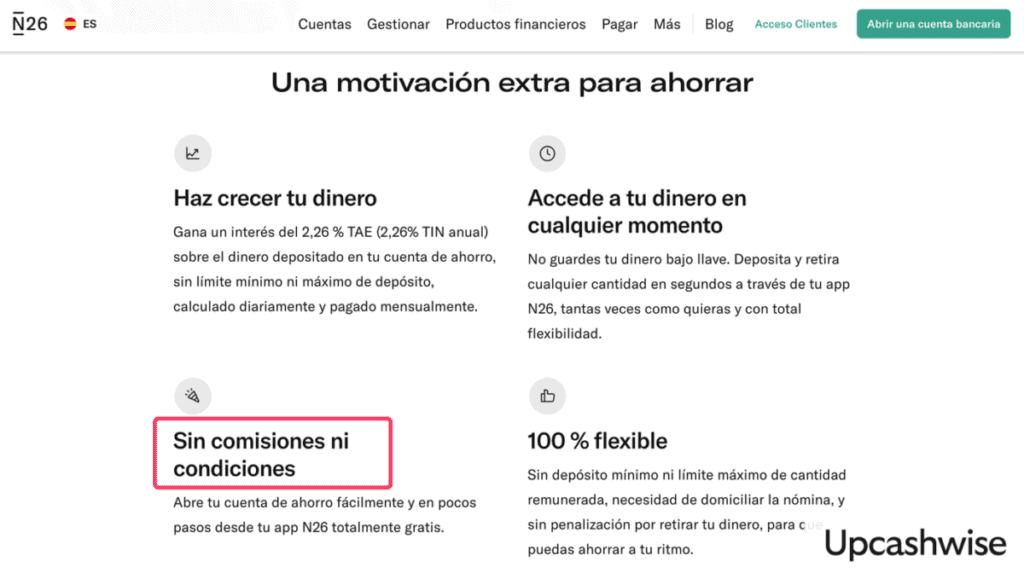Open the Cuentas menu
The height and width of the screenshot is (579, 1024).
pos(325,24)
